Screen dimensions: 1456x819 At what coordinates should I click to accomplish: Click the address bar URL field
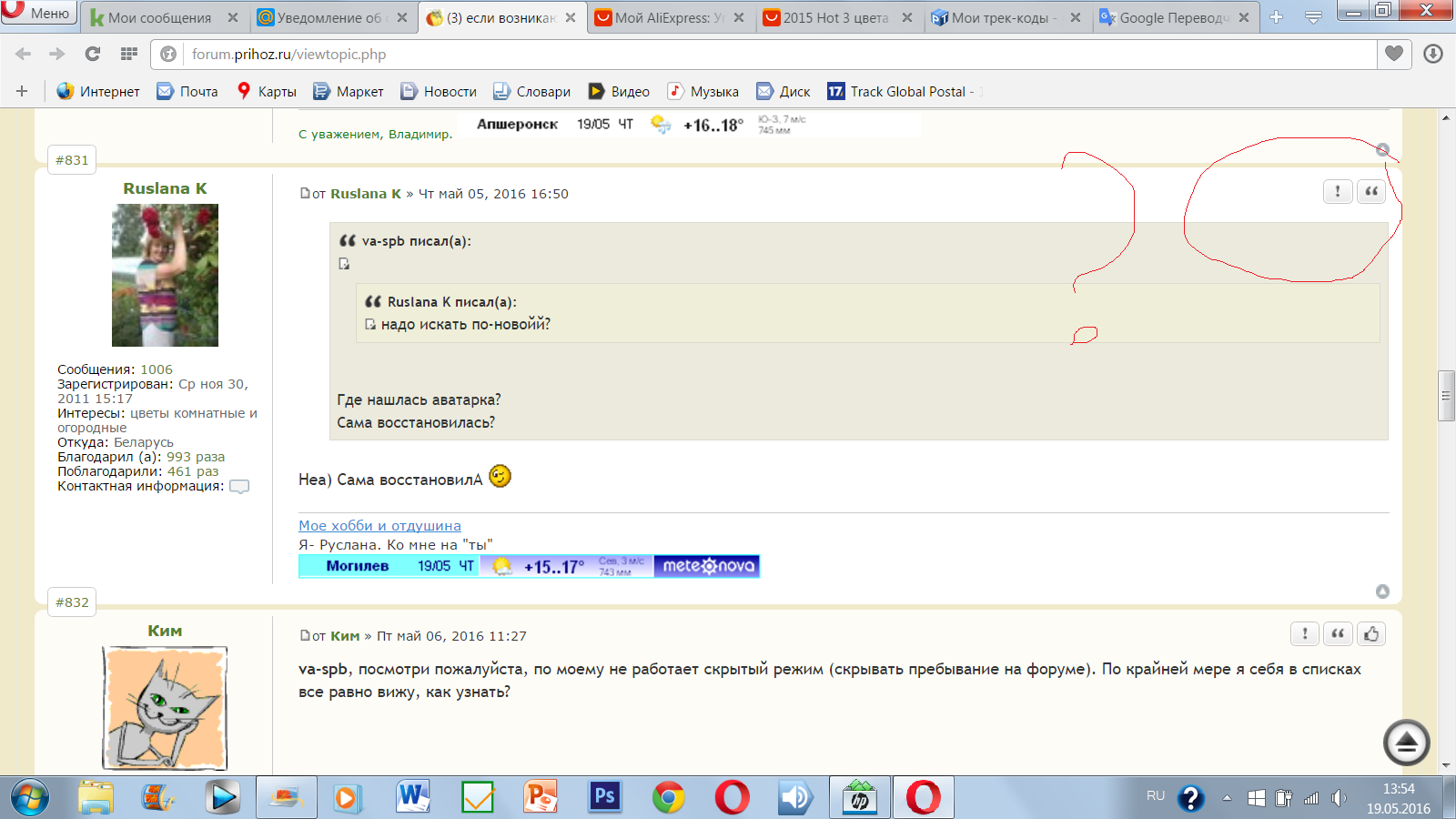pyautogui.click(x=773, y=55)
